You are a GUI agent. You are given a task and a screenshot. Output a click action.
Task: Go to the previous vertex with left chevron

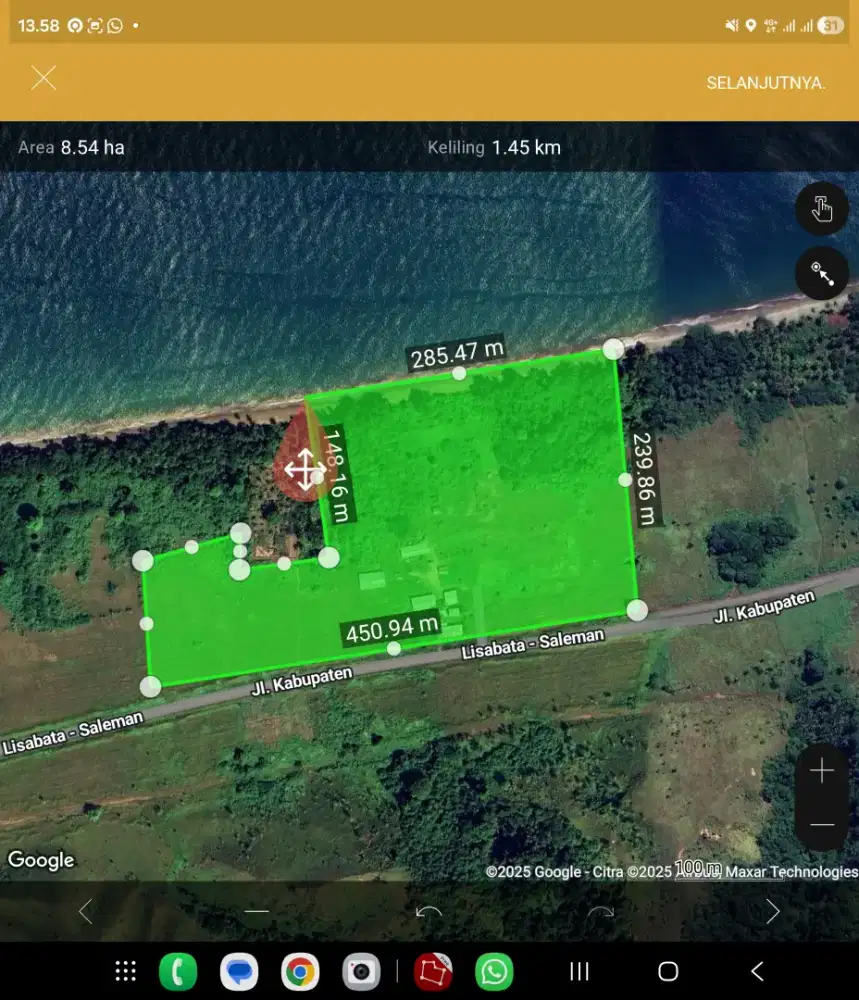coord(86,911)
